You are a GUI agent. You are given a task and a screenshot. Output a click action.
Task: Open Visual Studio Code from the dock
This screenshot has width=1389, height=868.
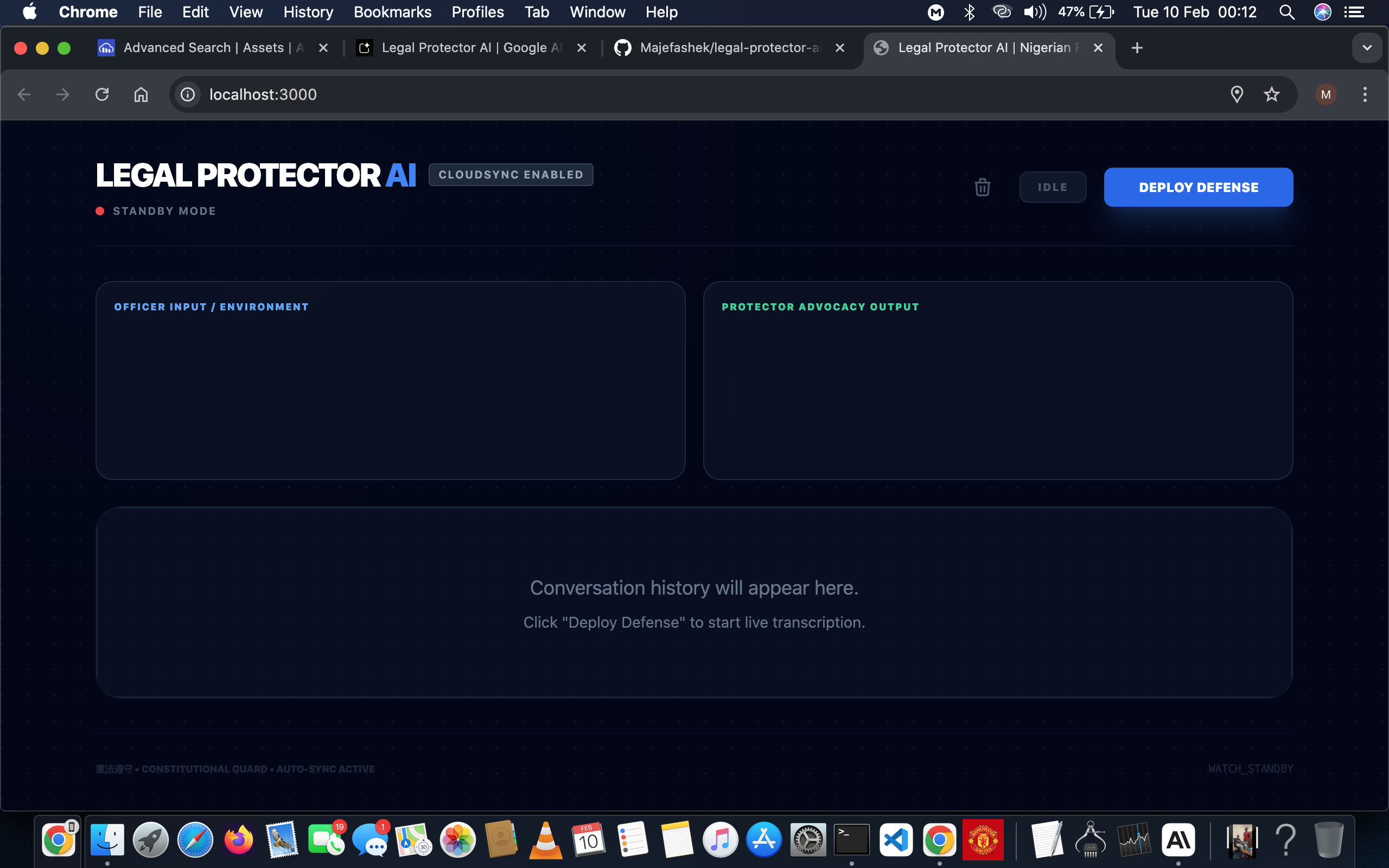coord(895,840)
